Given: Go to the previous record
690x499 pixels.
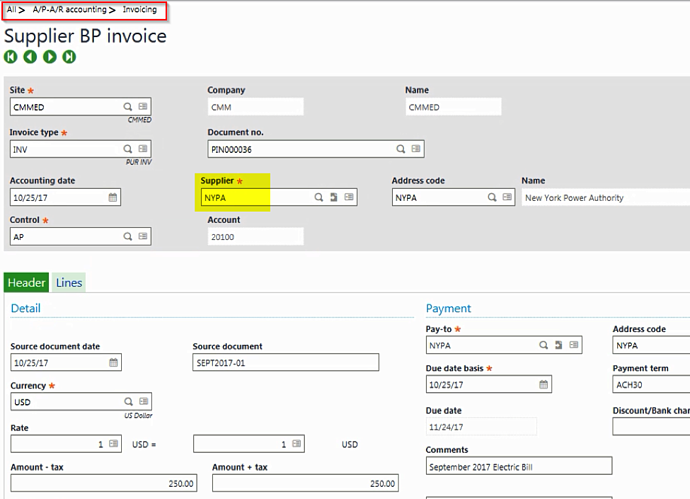Looking at the screenshot, I should coord(30,57).
